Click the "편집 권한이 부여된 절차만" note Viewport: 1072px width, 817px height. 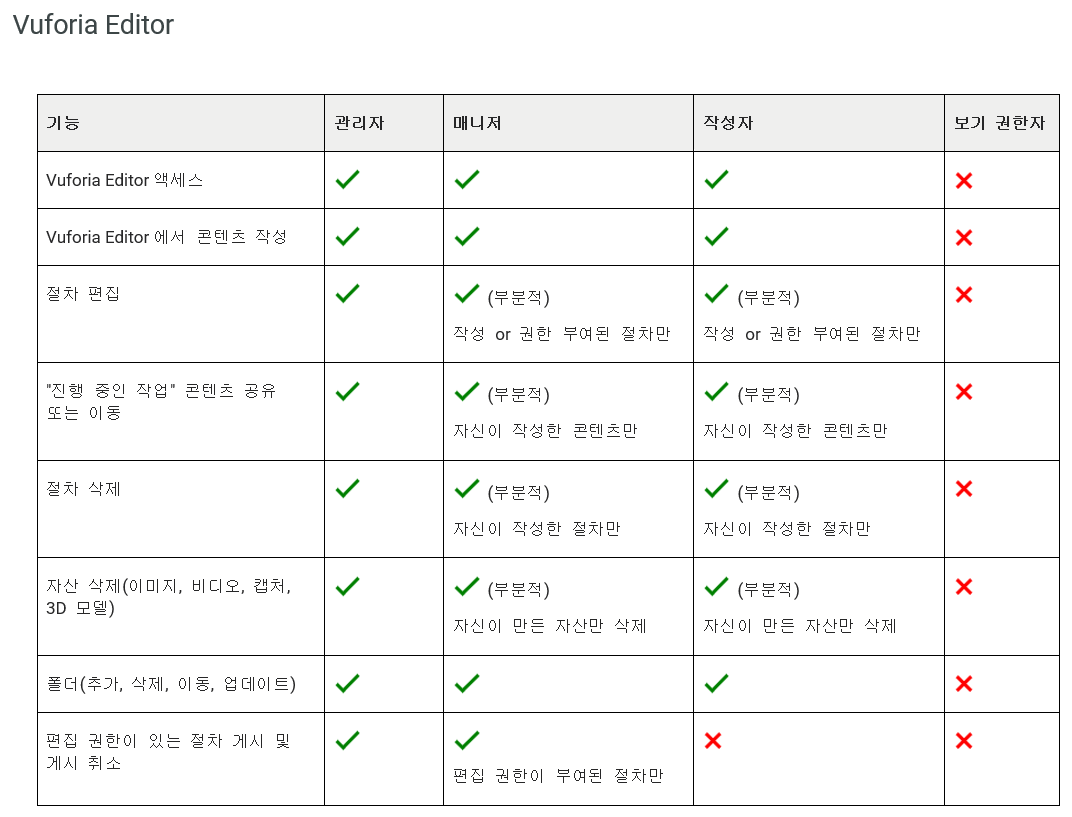coord(558,776)
